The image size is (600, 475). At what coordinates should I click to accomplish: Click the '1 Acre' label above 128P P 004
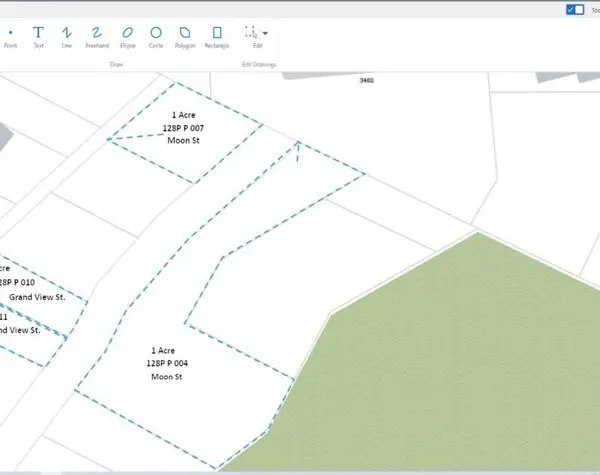click(163, 350)
